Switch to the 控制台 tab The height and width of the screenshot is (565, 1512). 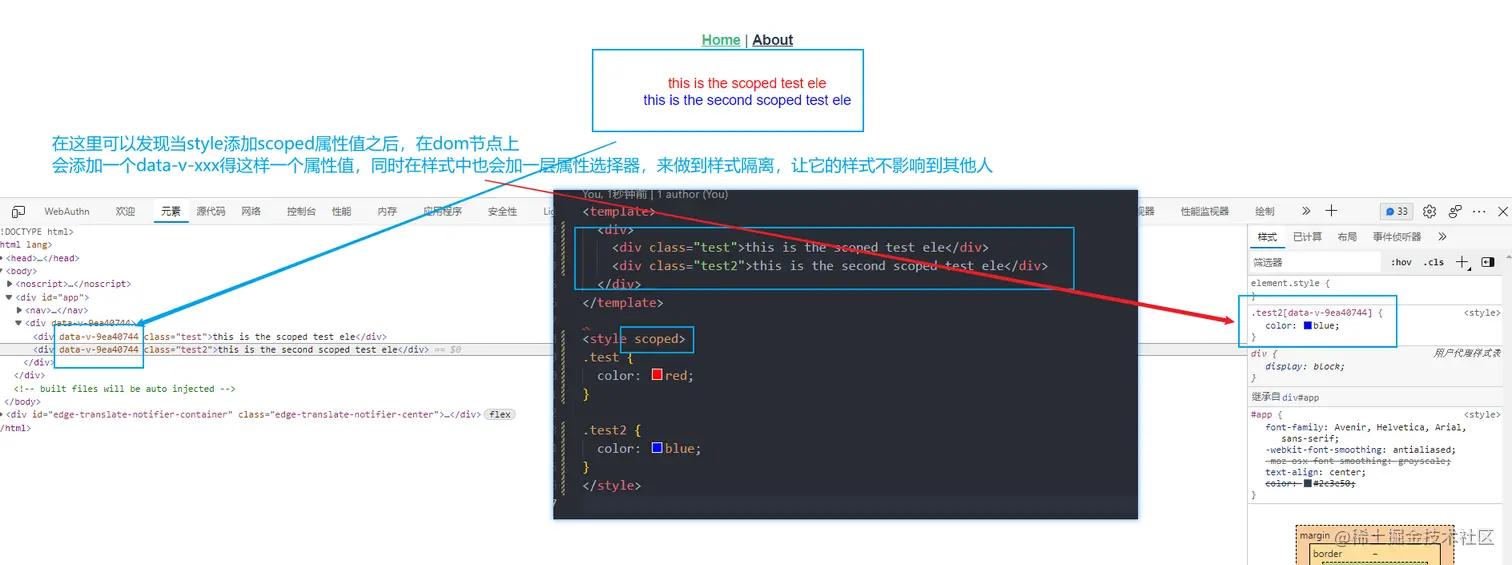coord(301,212)
